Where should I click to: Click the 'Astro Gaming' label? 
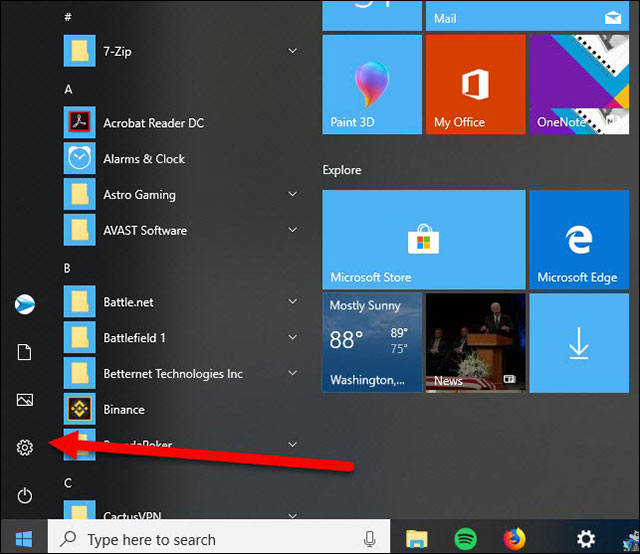coord(140,195)
